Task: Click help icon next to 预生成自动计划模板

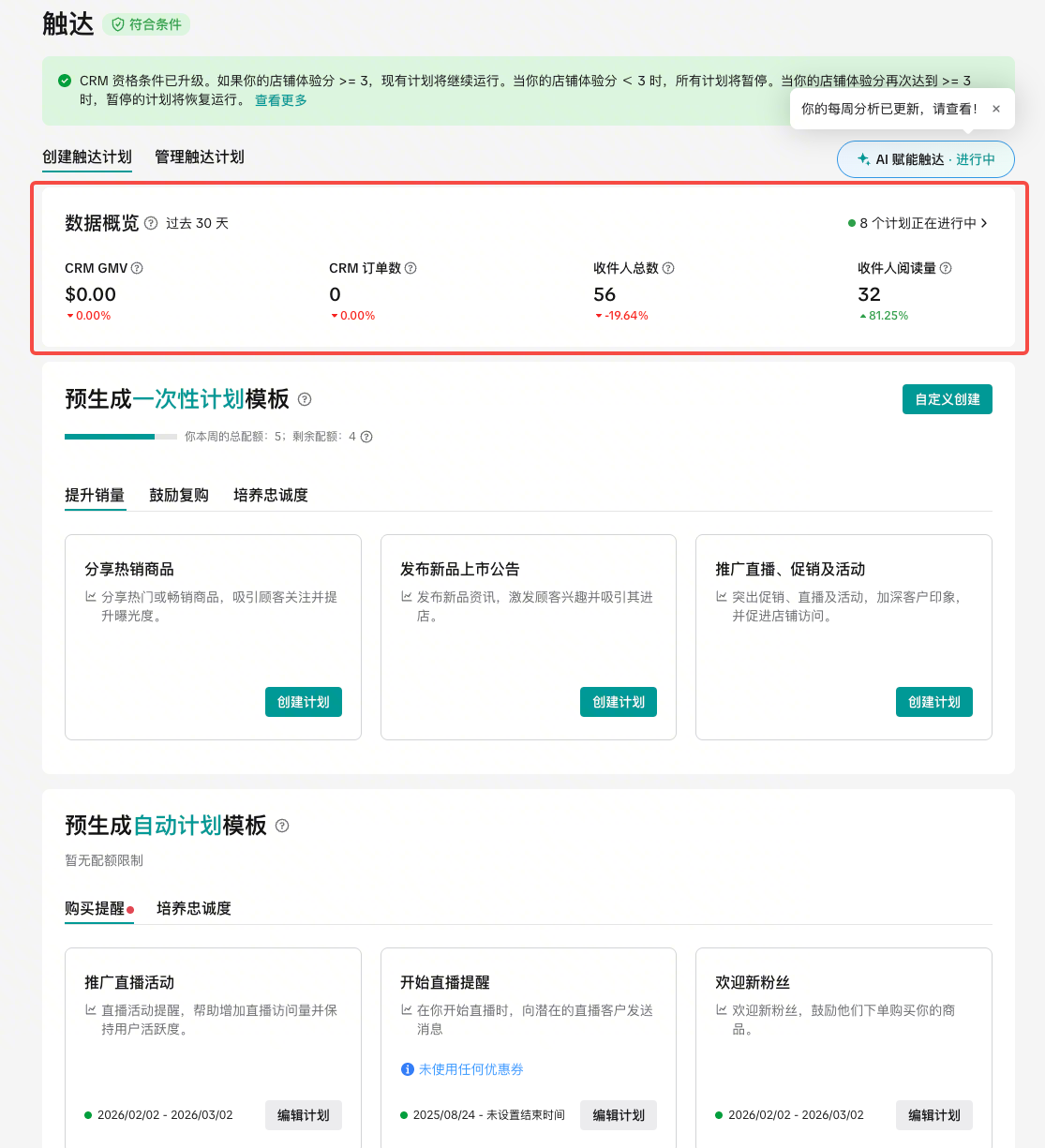Action: tap(282, 826)
